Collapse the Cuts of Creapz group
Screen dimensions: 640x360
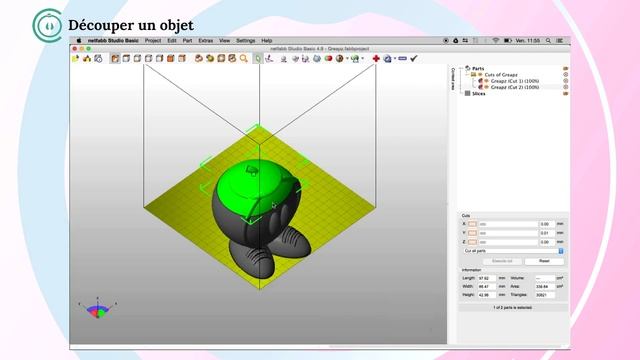point(467,75)
